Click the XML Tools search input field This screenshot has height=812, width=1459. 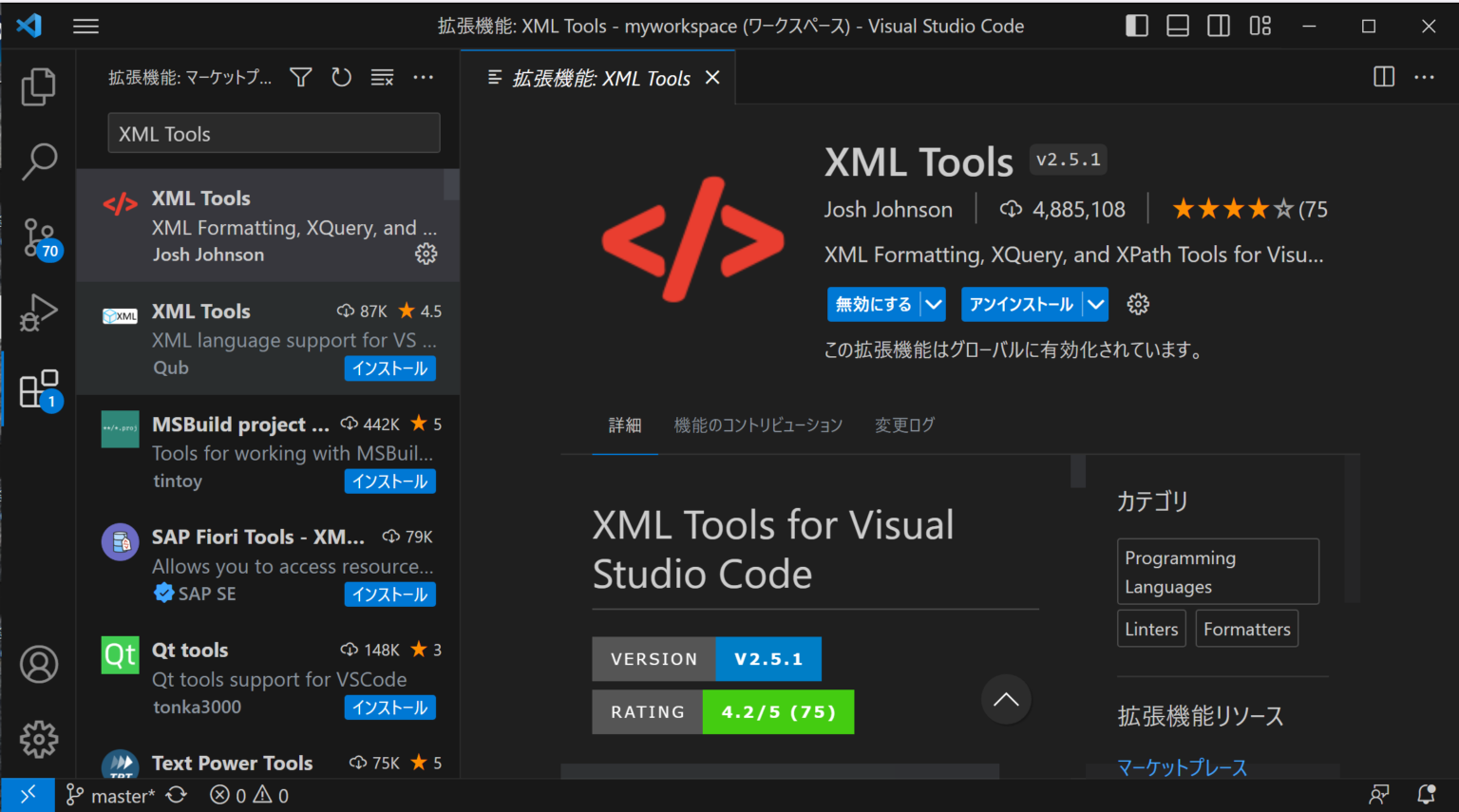coord(274,133)
